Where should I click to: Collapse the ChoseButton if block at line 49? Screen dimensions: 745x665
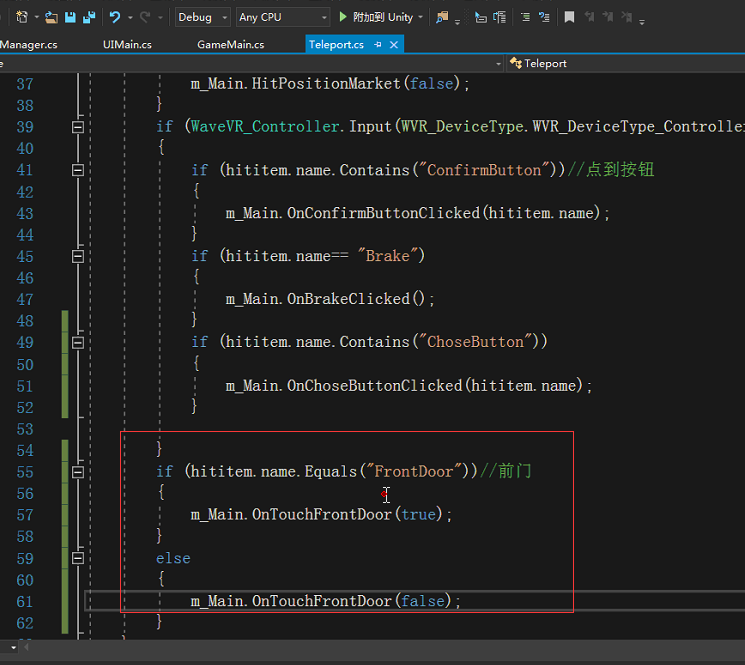(78, 342)
